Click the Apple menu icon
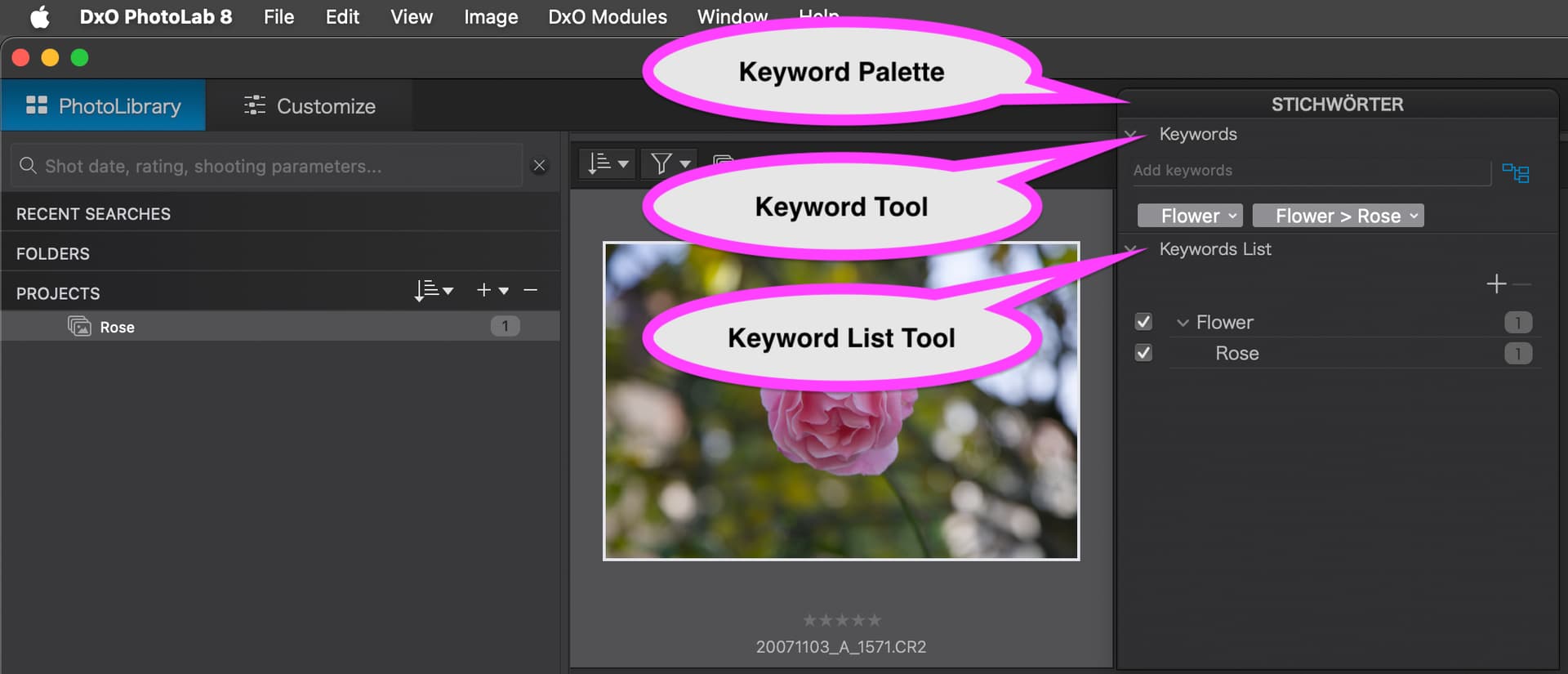Viewport: 1568px width, 674px height. 39,17
